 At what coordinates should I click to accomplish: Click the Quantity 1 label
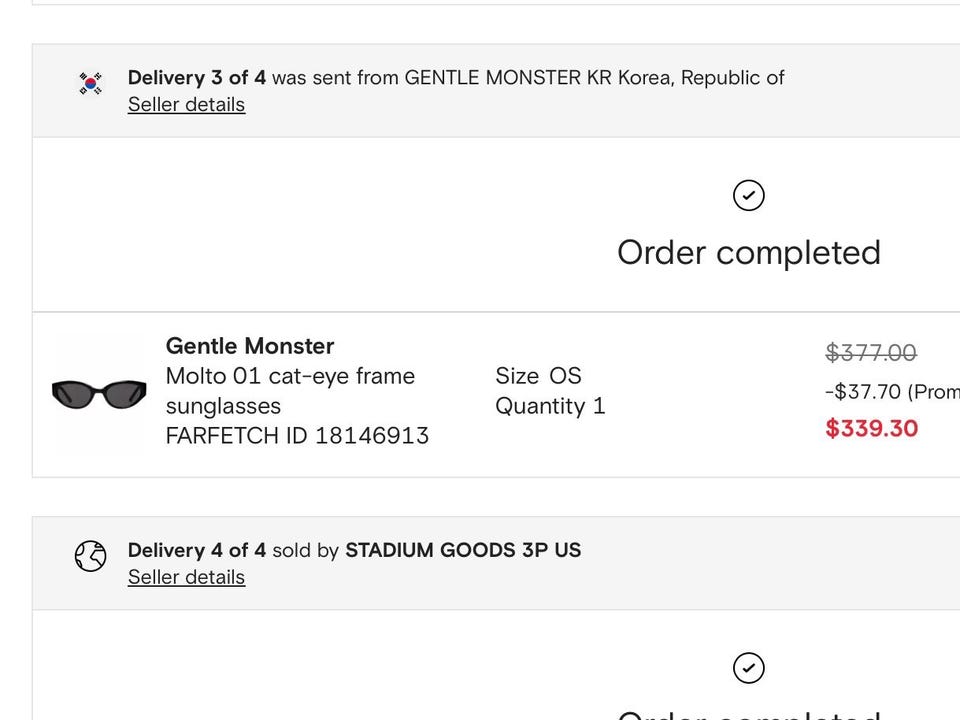pyautogui.click(x=550, y=406)
